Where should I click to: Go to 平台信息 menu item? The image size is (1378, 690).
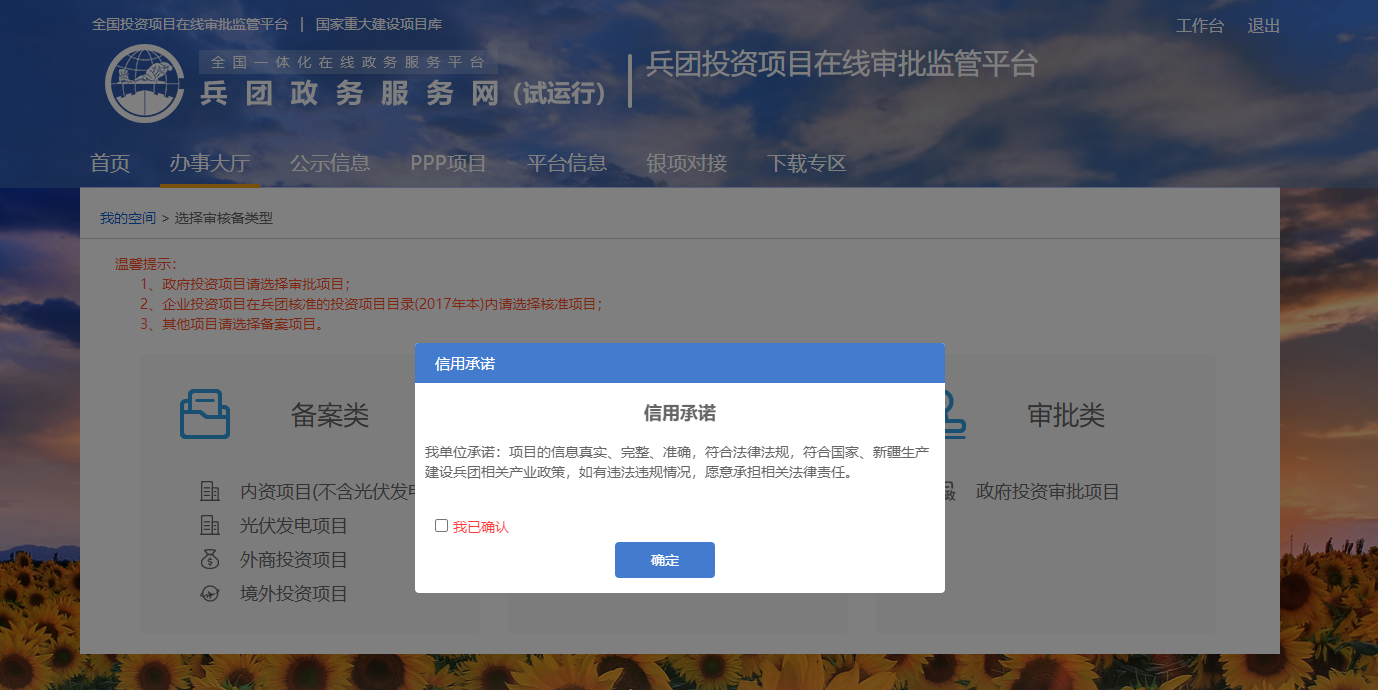[567, 163]
